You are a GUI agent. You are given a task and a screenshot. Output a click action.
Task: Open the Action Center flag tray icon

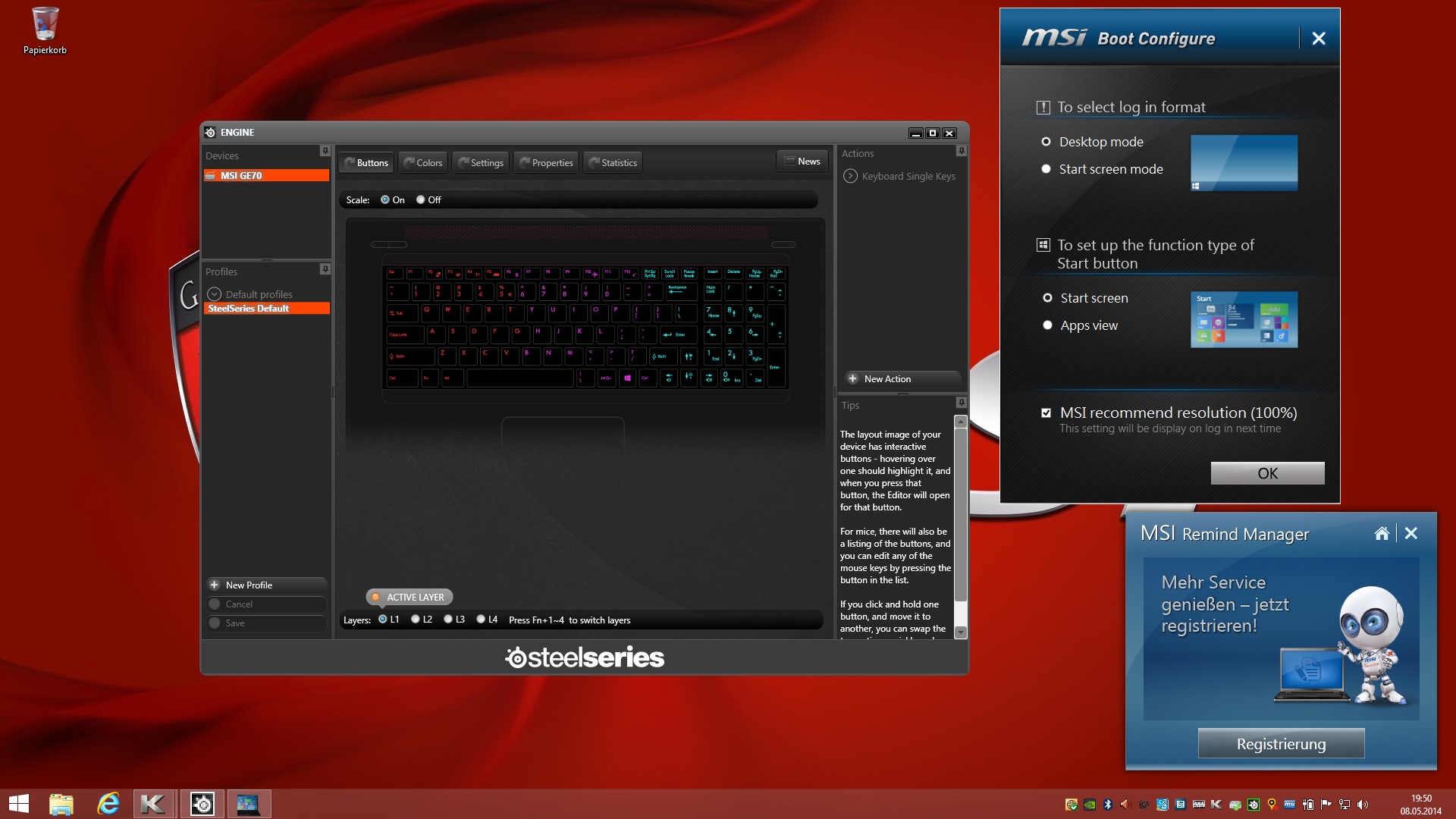pyautogui.click(x=1326, y=805)
